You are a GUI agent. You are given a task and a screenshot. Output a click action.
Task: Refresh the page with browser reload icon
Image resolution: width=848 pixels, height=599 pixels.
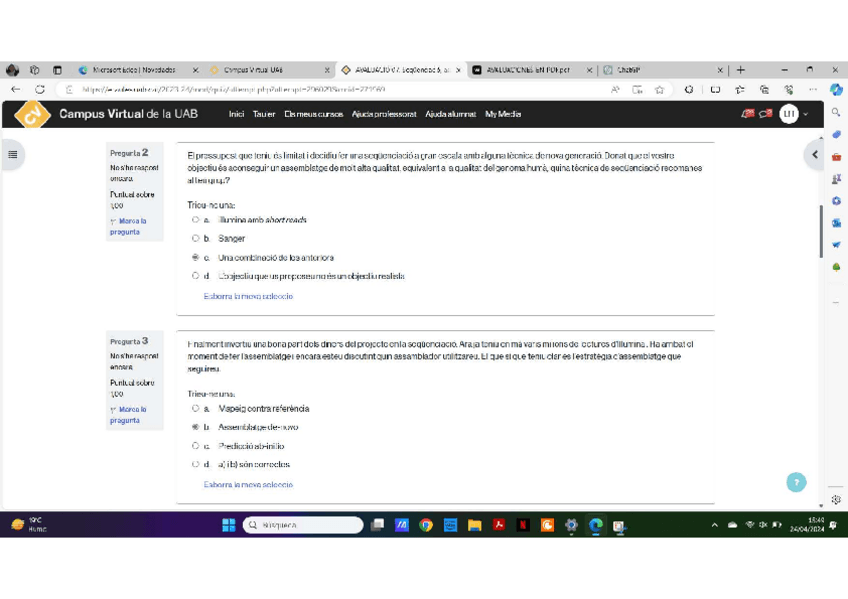(x=40, y=89)
